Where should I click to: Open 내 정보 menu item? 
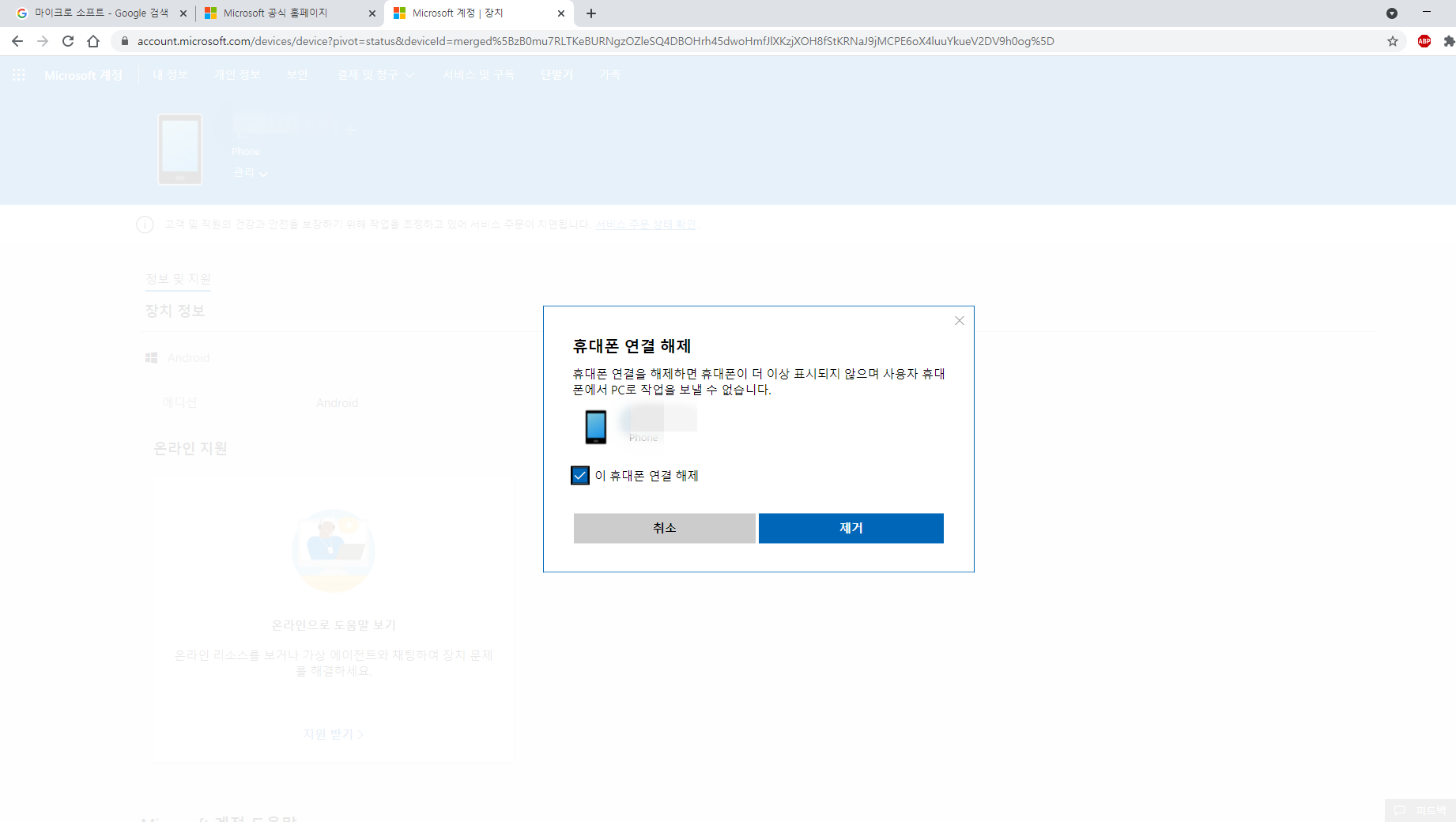click(171, 74)
